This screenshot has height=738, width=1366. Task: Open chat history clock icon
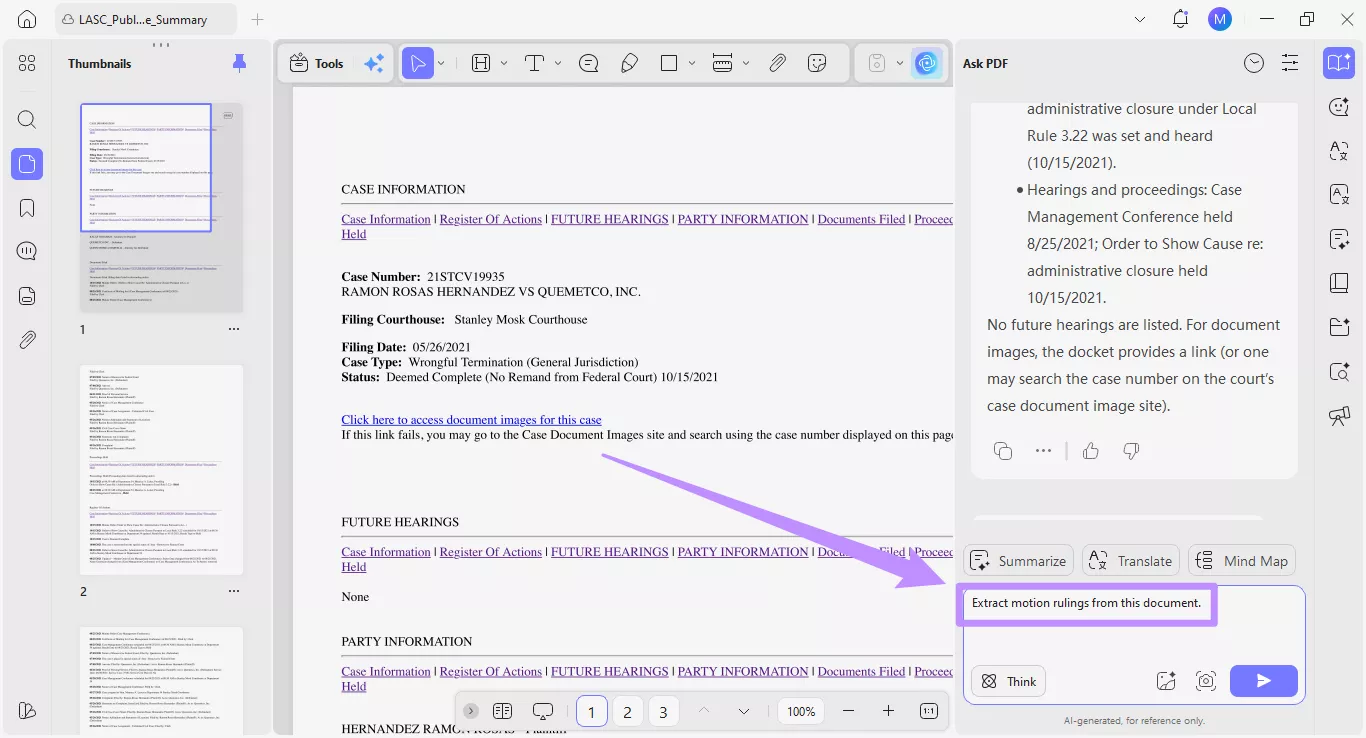click(x=1253, y=63)
